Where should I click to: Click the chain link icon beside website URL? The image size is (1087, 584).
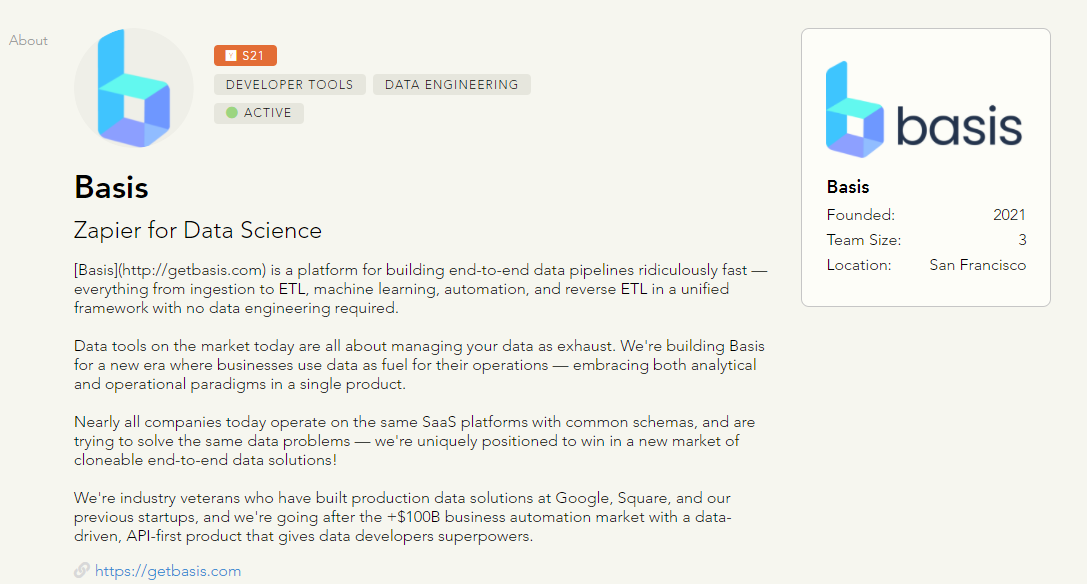pos(82,571)
